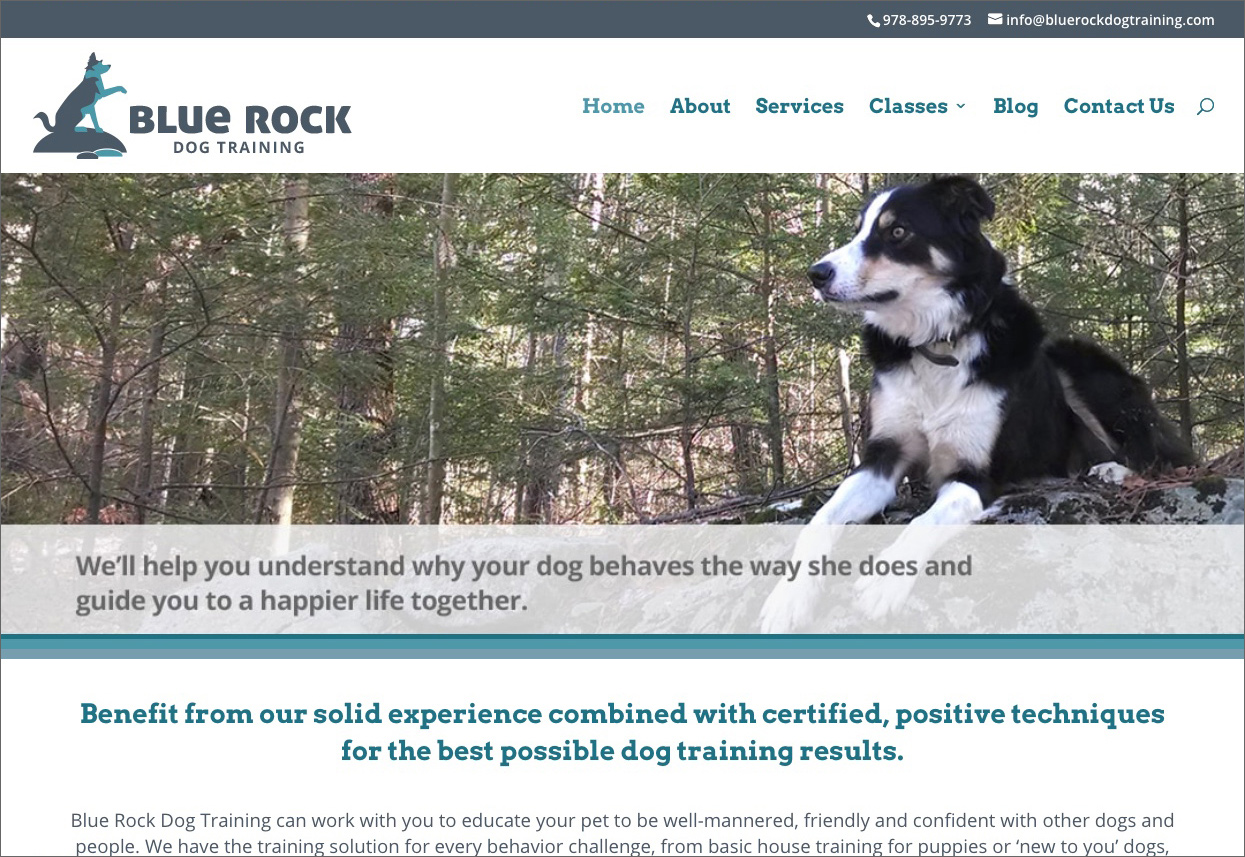Navigate to the Services page

tap(799, 106)
